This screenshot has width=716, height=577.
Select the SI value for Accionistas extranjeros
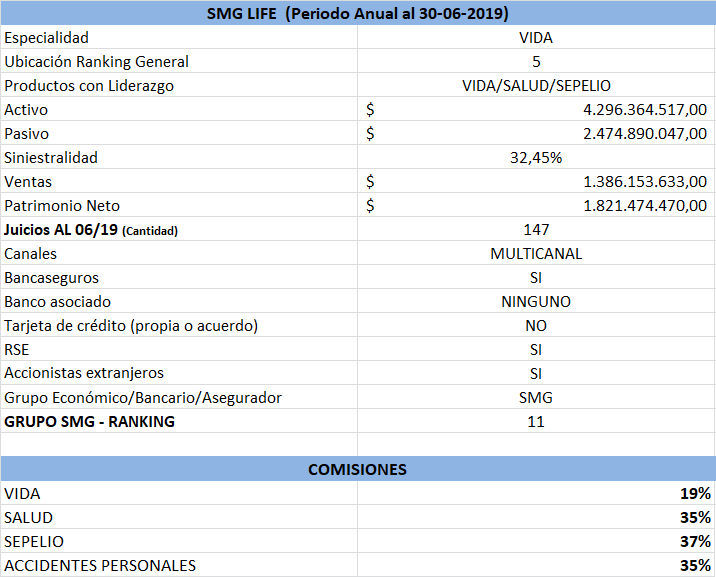click(536, 373)
